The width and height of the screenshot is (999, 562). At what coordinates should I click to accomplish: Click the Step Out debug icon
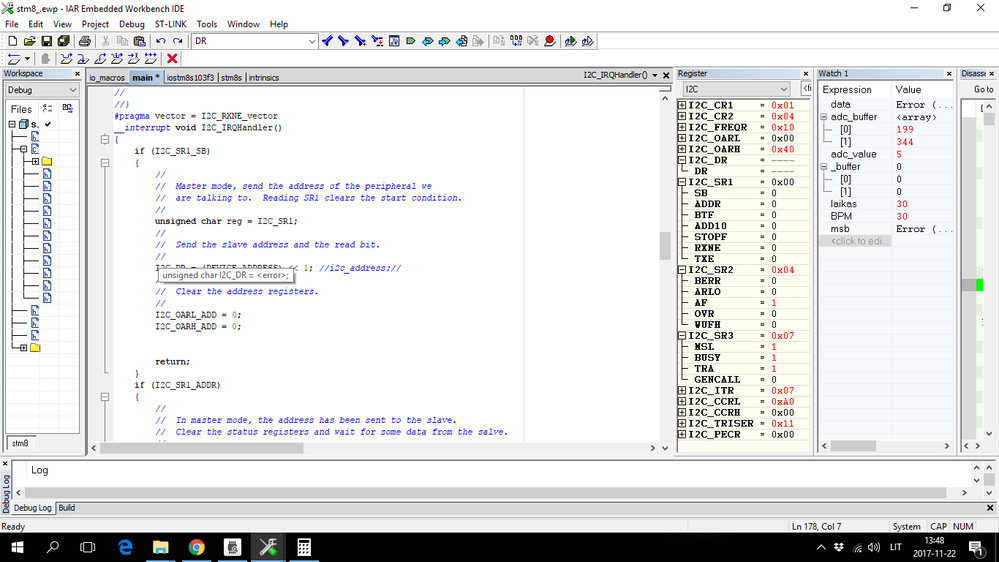pyautogui.click(x=100, y=59)
